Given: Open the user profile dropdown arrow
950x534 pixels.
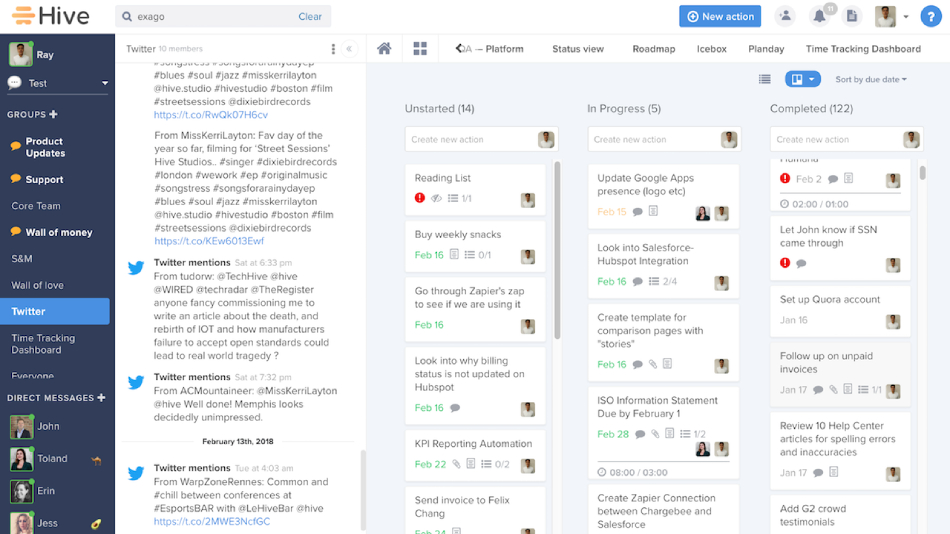Looking at the screenshot, I should click(x=906, y=17).
